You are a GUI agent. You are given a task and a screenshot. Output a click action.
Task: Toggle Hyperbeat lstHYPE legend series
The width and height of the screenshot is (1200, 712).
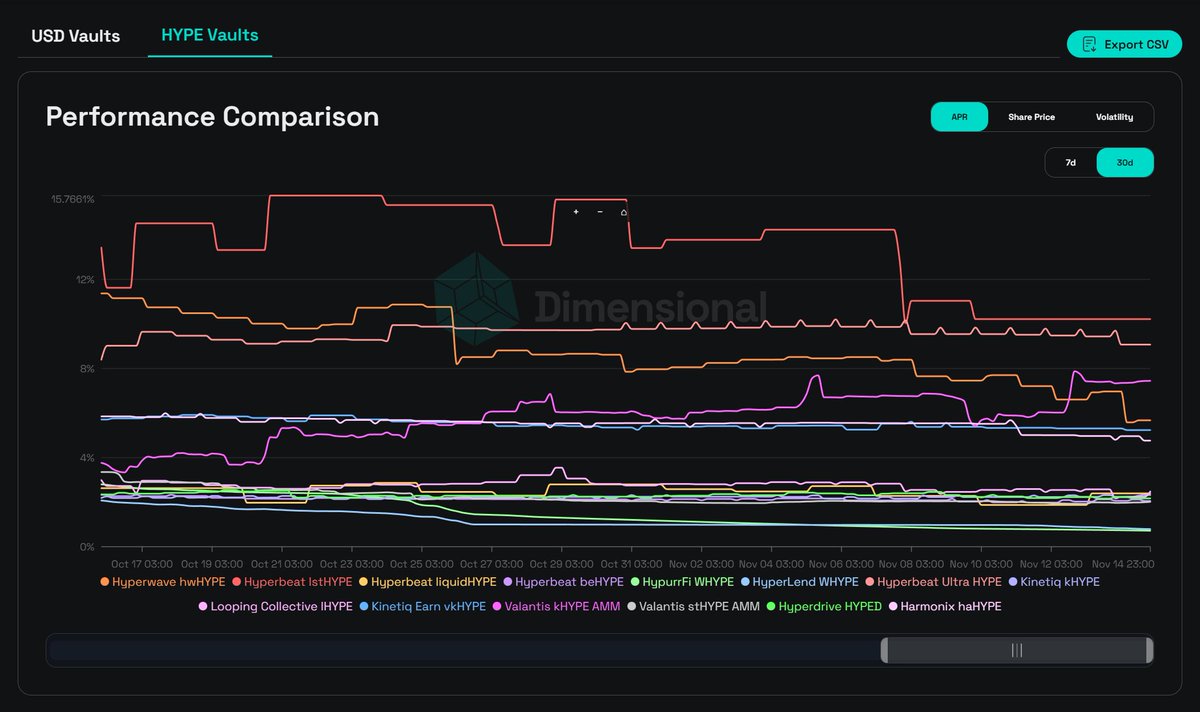tap(292, 581)
